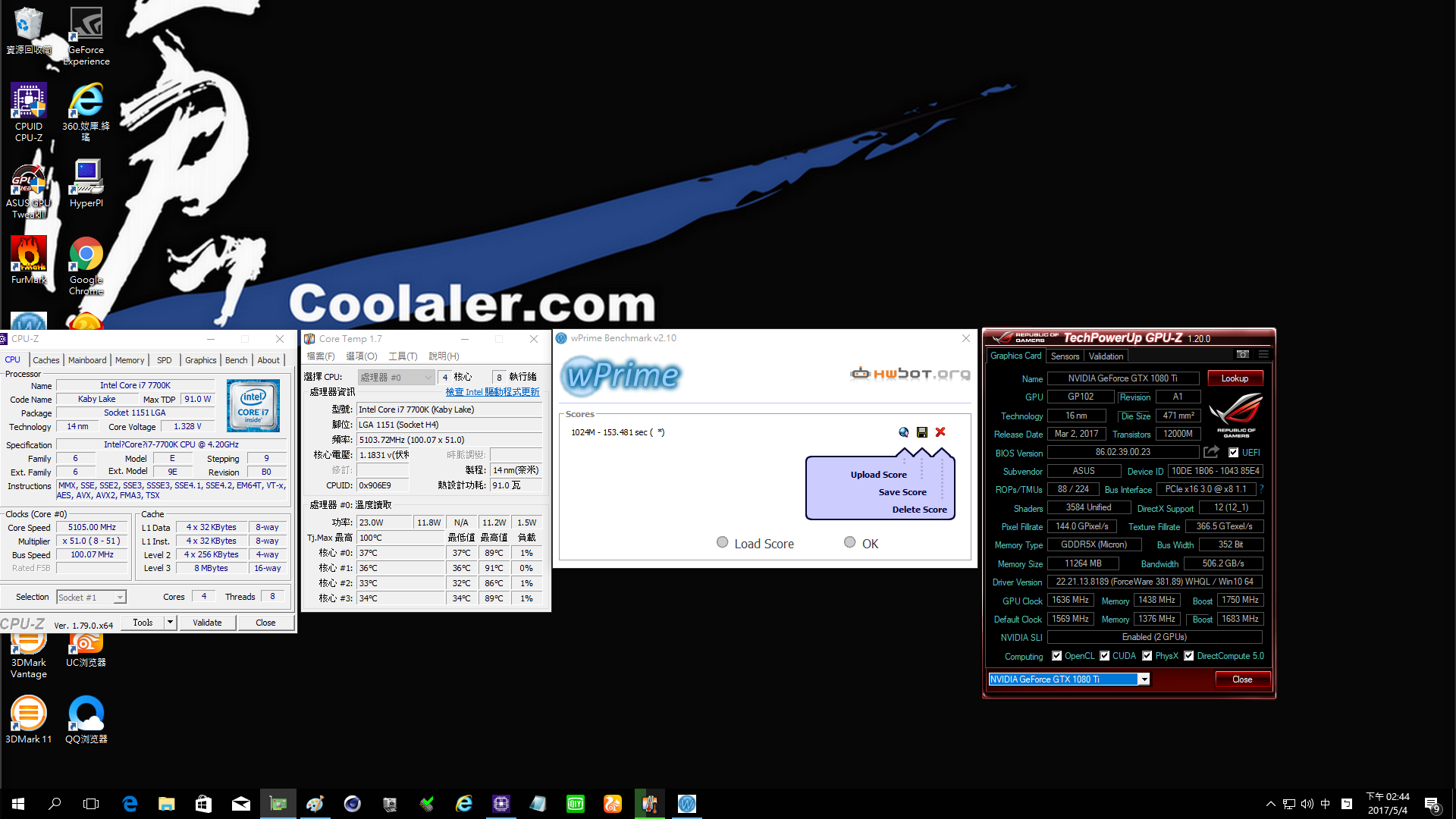
Task: Launch the HyperPI desktop shortcut
Action: pos(86,183)
